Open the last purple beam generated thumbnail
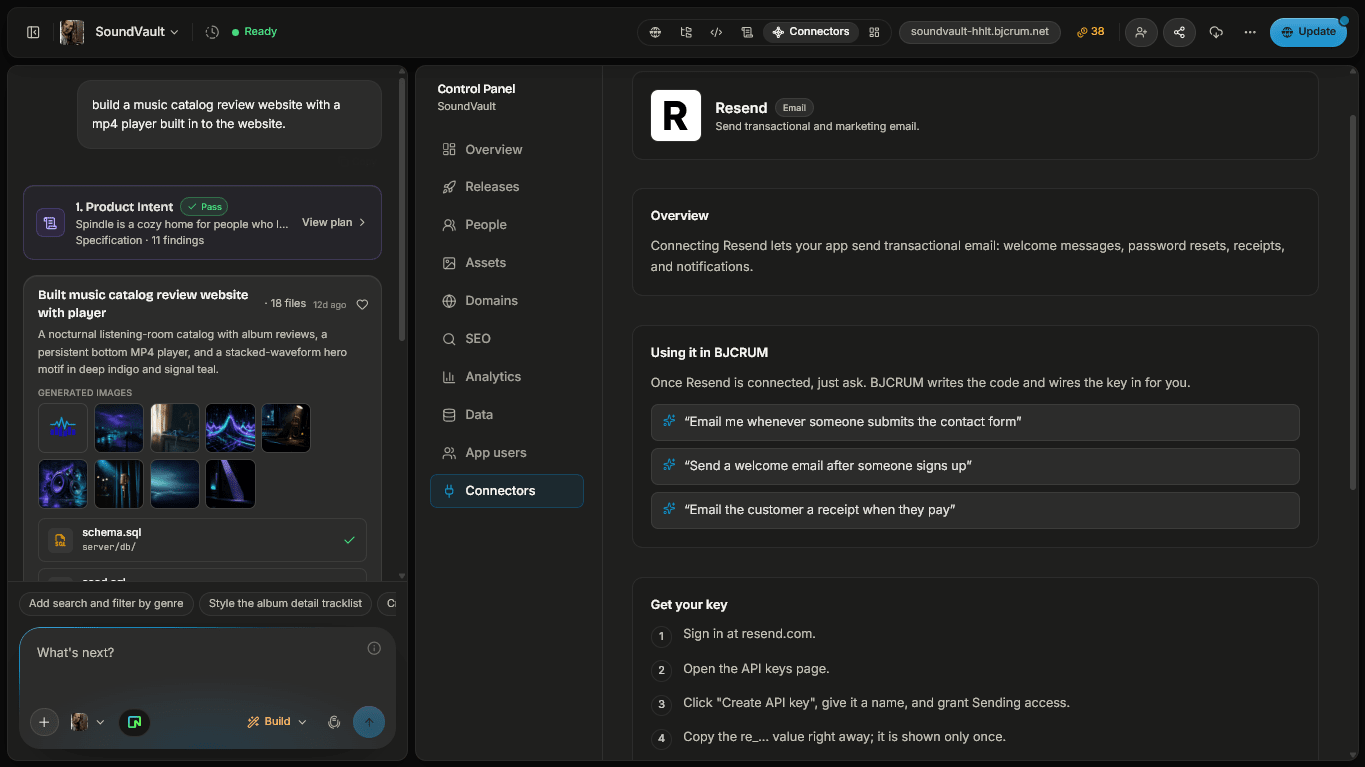 [230, 484]
